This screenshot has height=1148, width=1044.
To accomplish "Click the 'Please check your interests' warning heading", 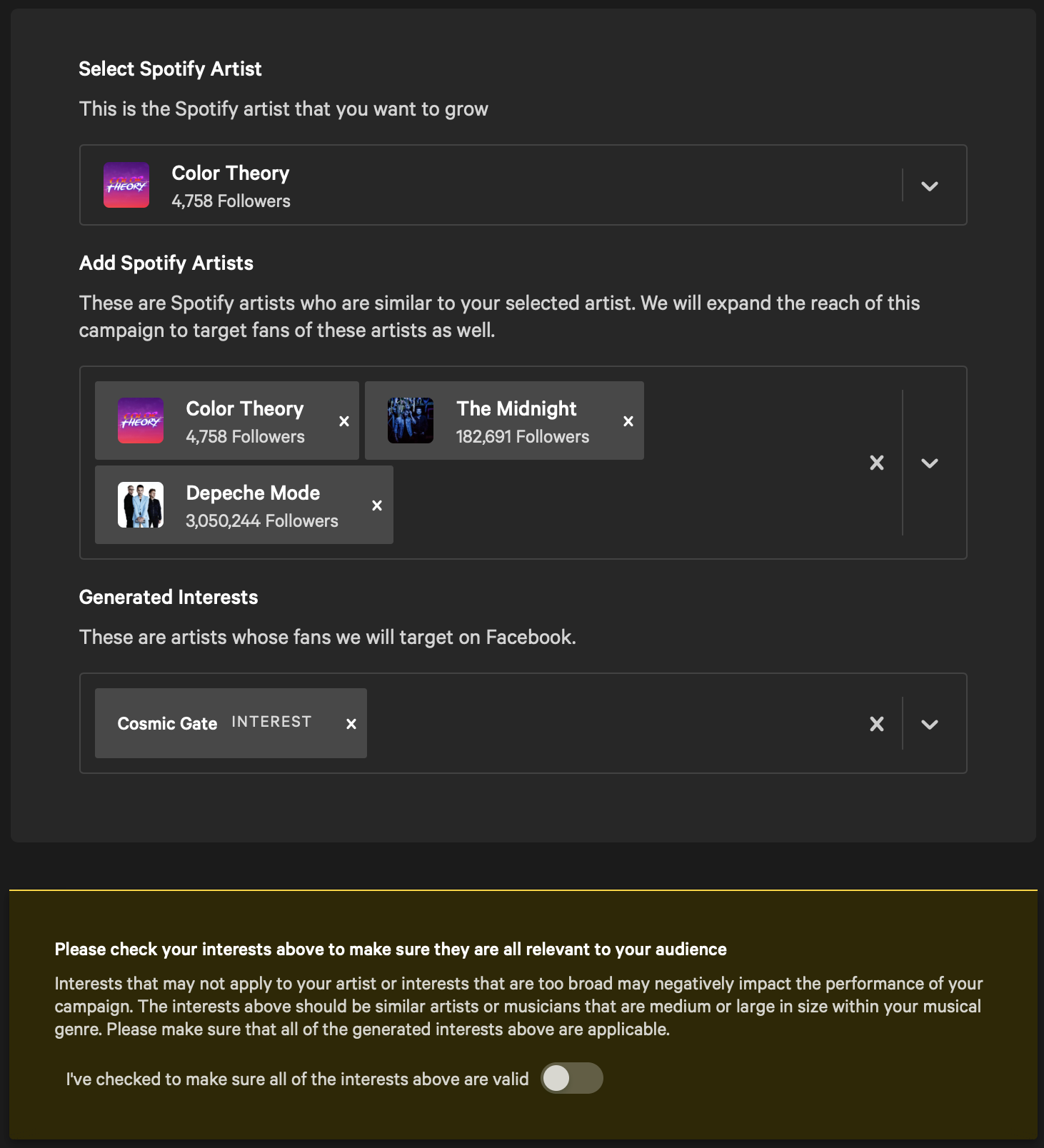I will click(x=391, y=949).
